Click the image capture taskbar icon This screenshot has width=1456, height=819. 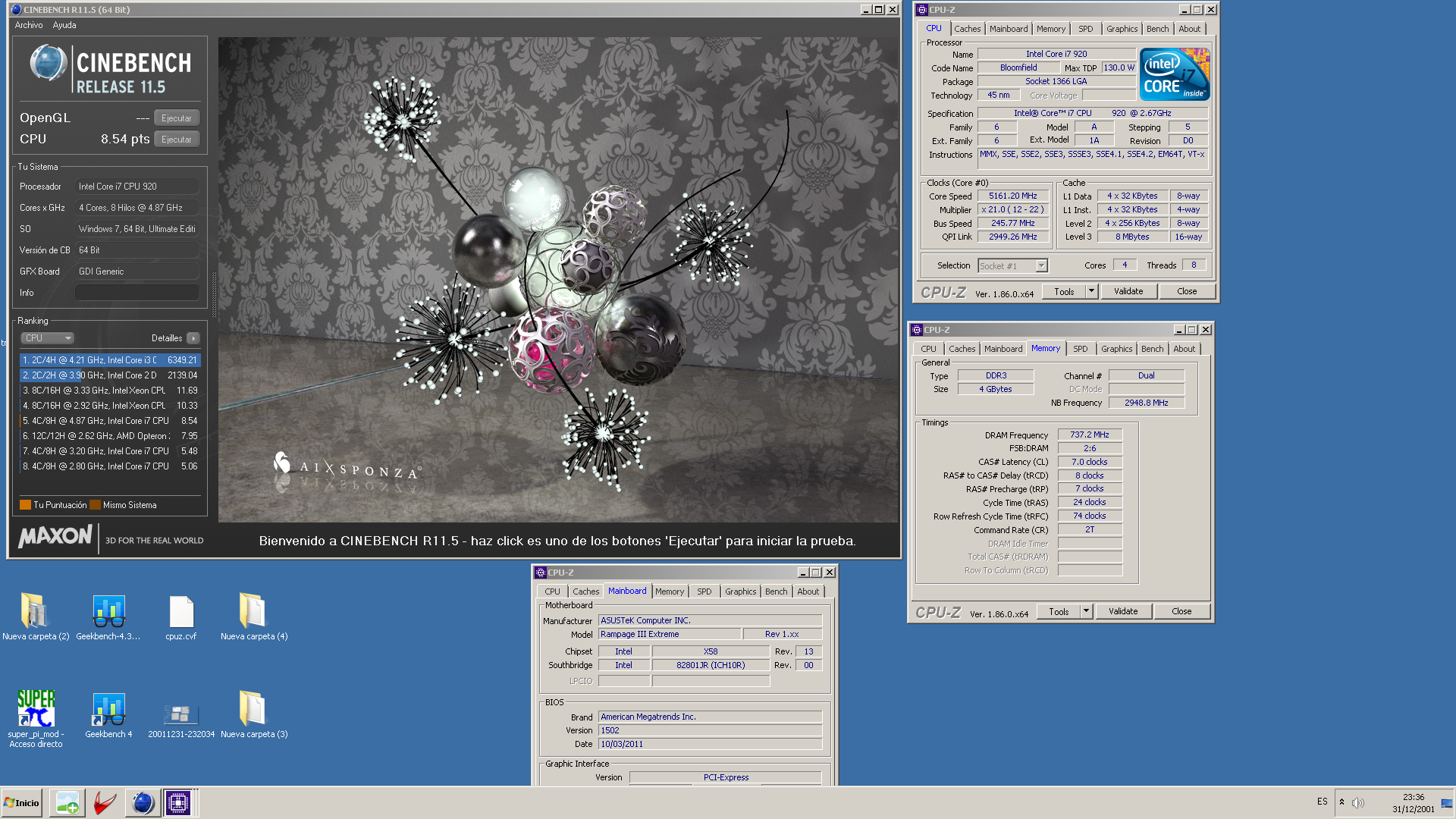pos(67,803)
